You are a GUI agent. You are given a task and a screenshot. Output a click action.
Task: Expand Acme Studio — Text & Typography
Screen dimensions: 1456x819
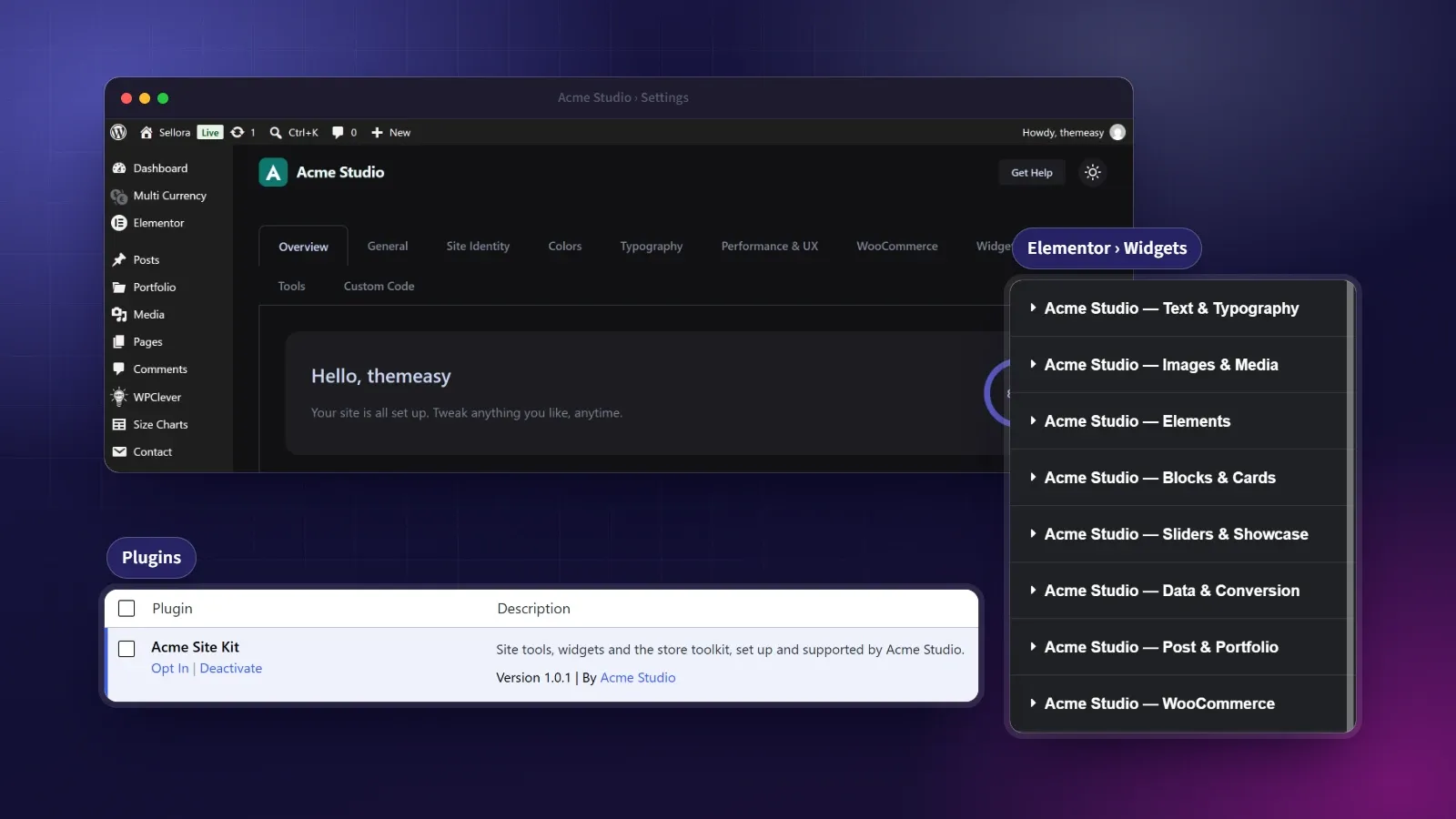pyautogui.click(x=1178, y=308)
